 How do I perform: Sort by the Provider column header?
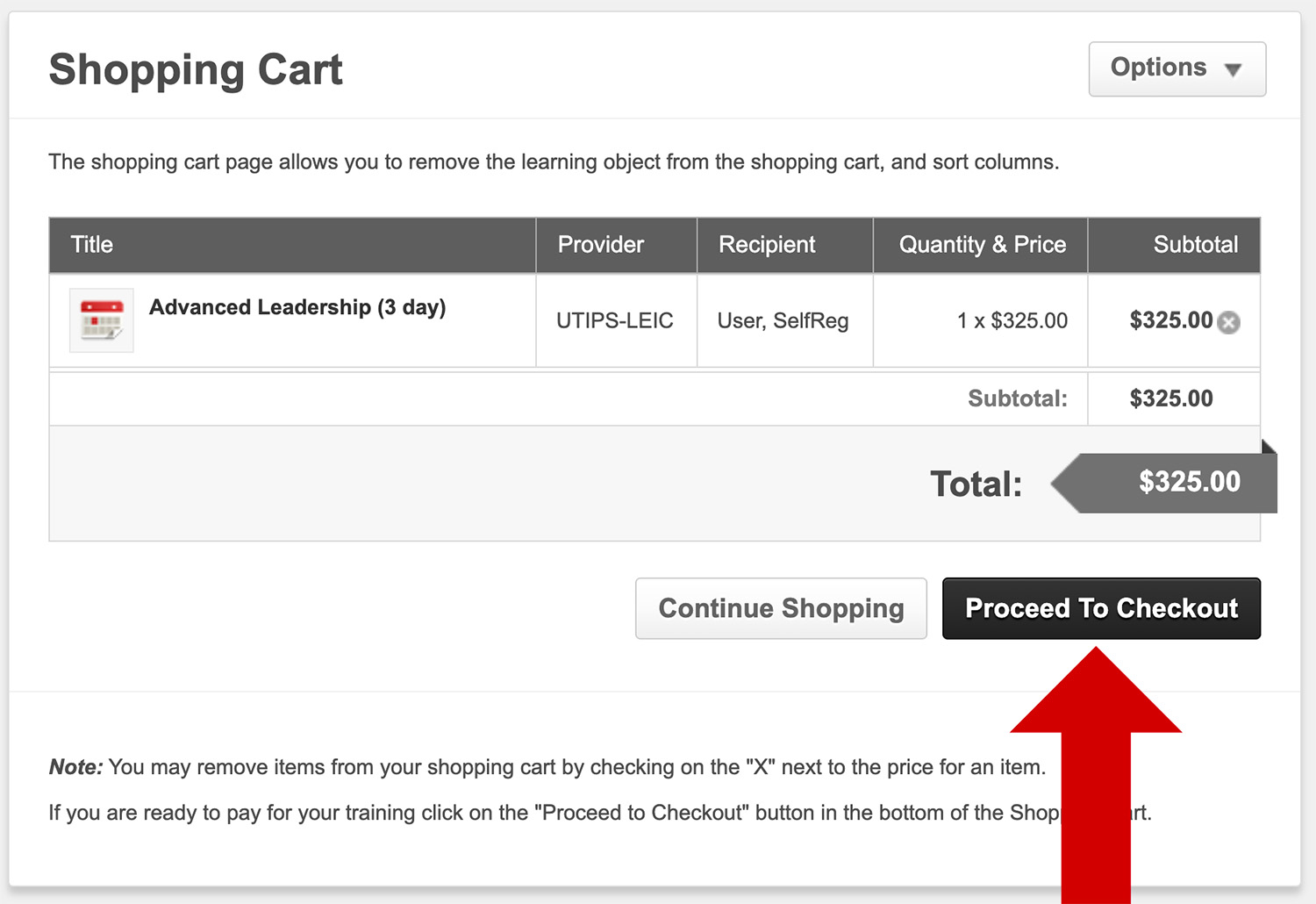(601, 245)
